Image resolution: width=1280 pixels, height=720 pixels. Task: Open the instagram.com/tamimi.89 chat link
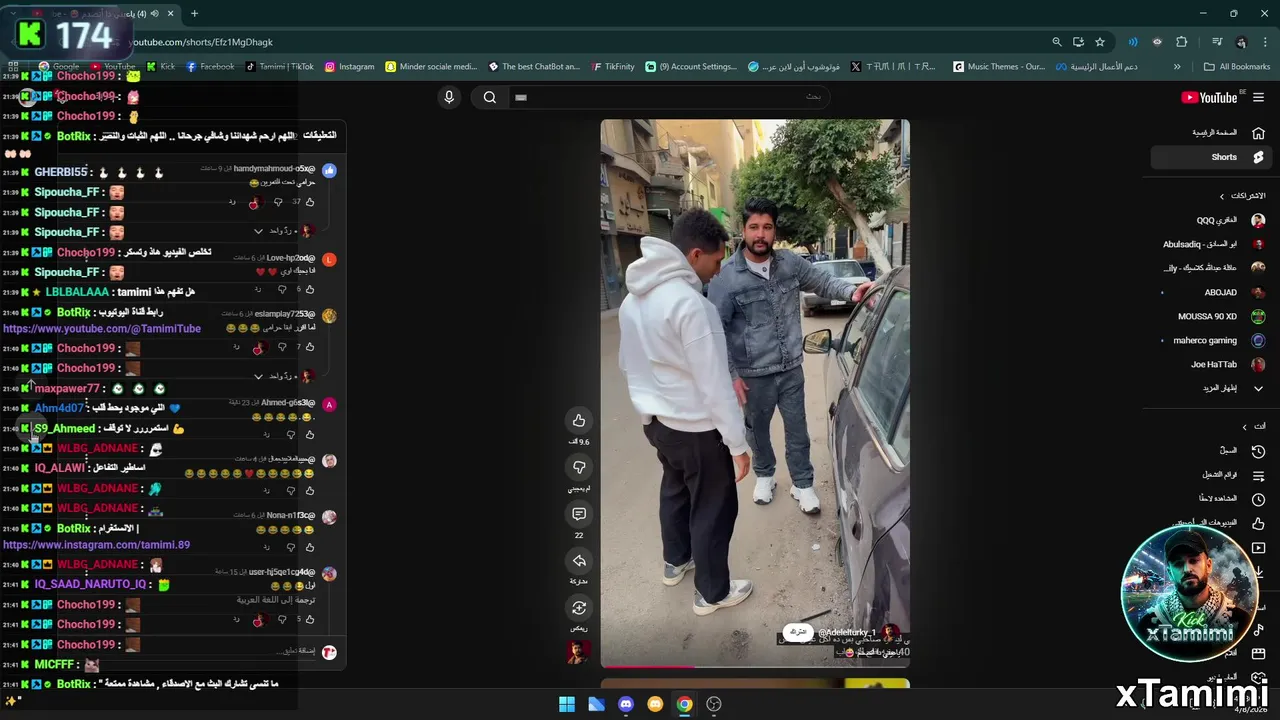pyautogui.click(x=97, y=545)
